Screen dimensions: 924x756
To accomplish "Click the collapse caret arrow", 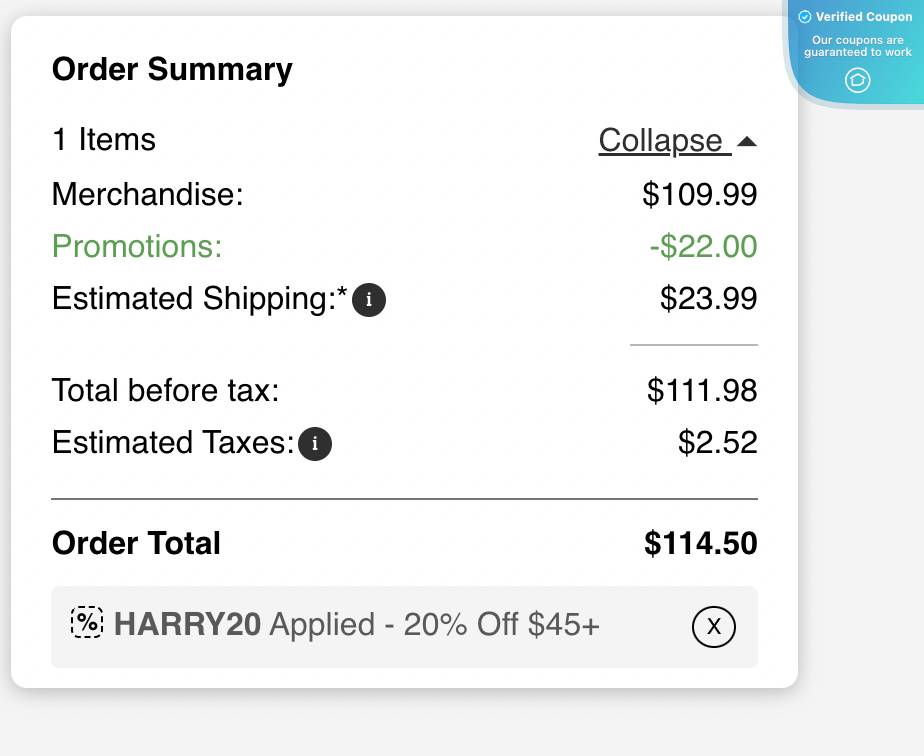I will tap(747, 141).
